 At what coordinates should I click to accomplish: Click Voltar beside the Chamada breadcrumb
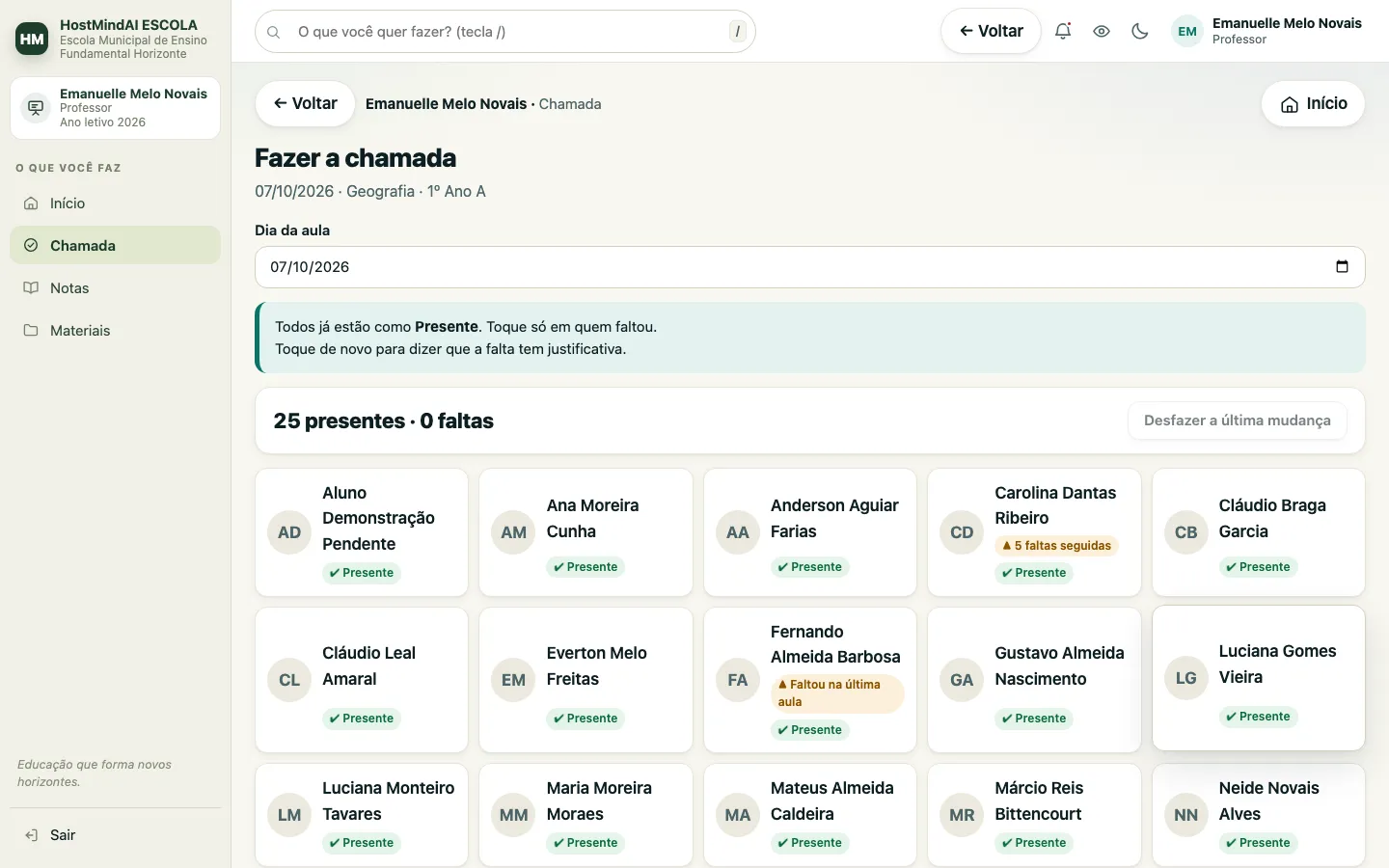(305, 103)
